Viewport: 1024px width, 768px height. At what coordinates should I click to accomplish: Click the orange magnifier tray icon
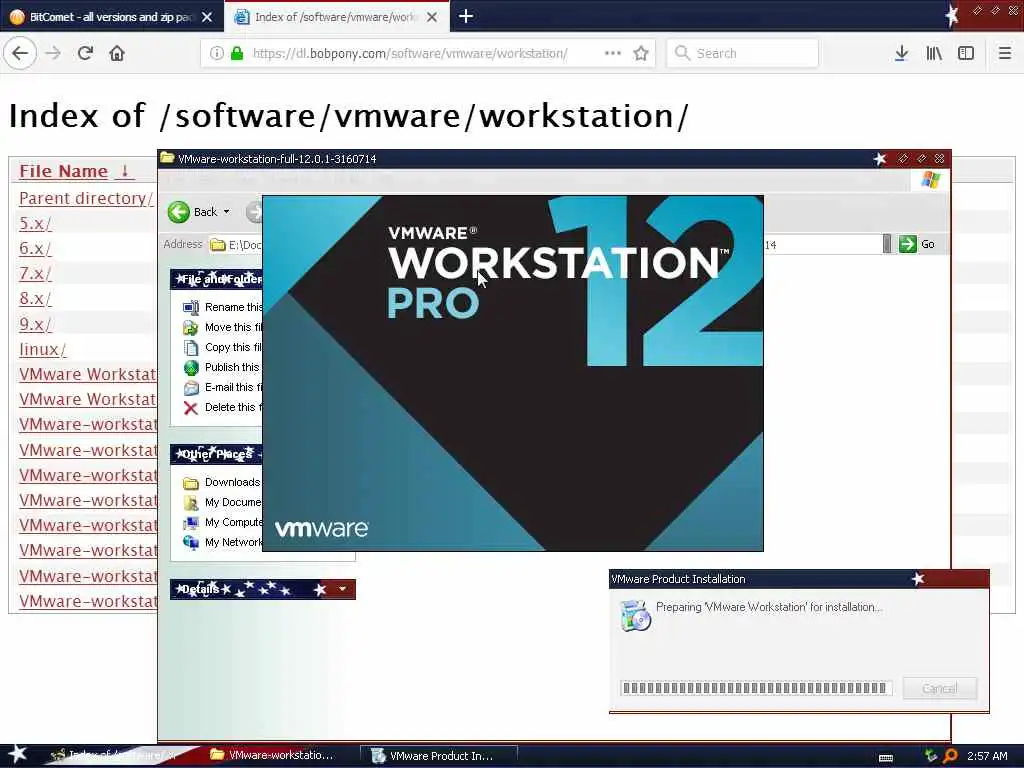[951, 756]
